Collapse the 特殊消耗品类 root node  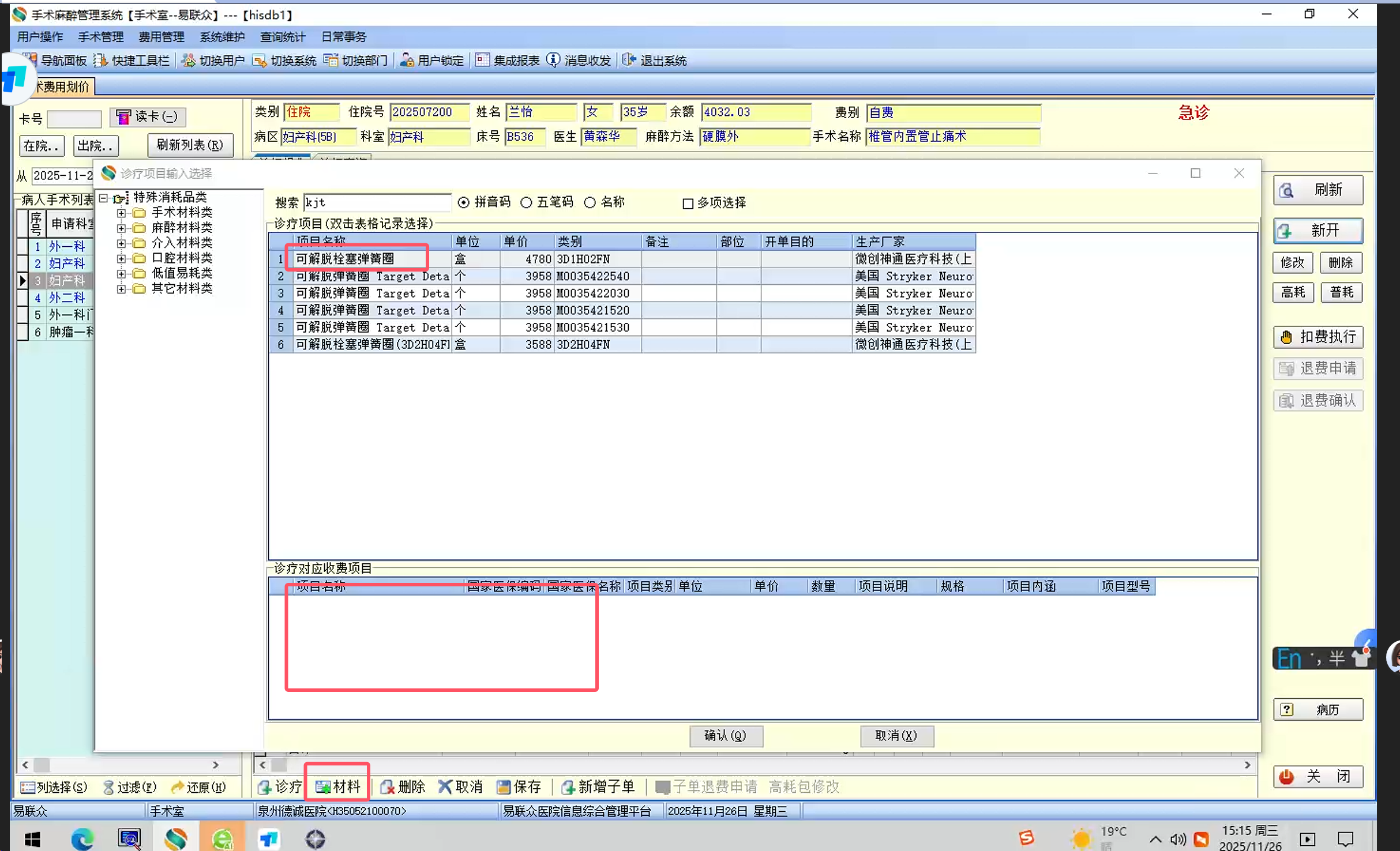click(103, 198)
